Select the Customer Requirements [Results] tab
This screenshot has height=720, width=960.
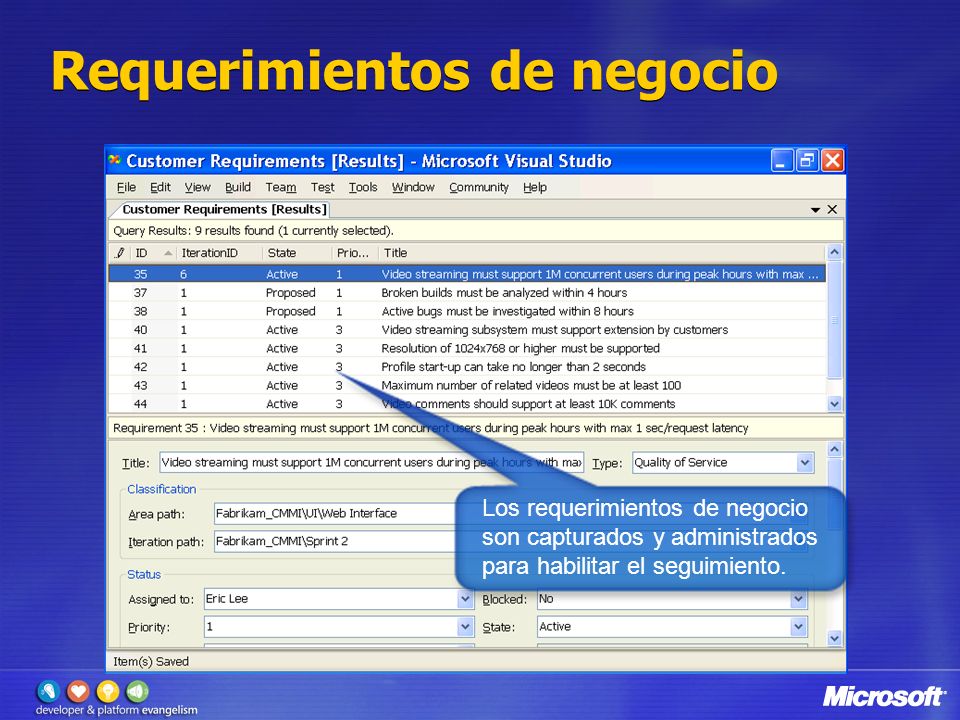click(x=223, y=209)
